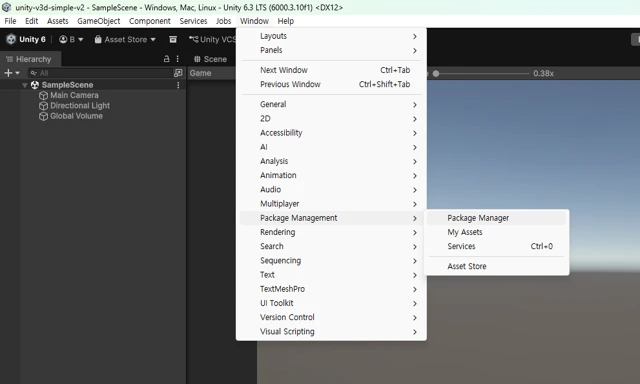This screenshot has height=384, width=640.
Task: Expand the Accessibility submenu
Action: (x=331, y=133)
